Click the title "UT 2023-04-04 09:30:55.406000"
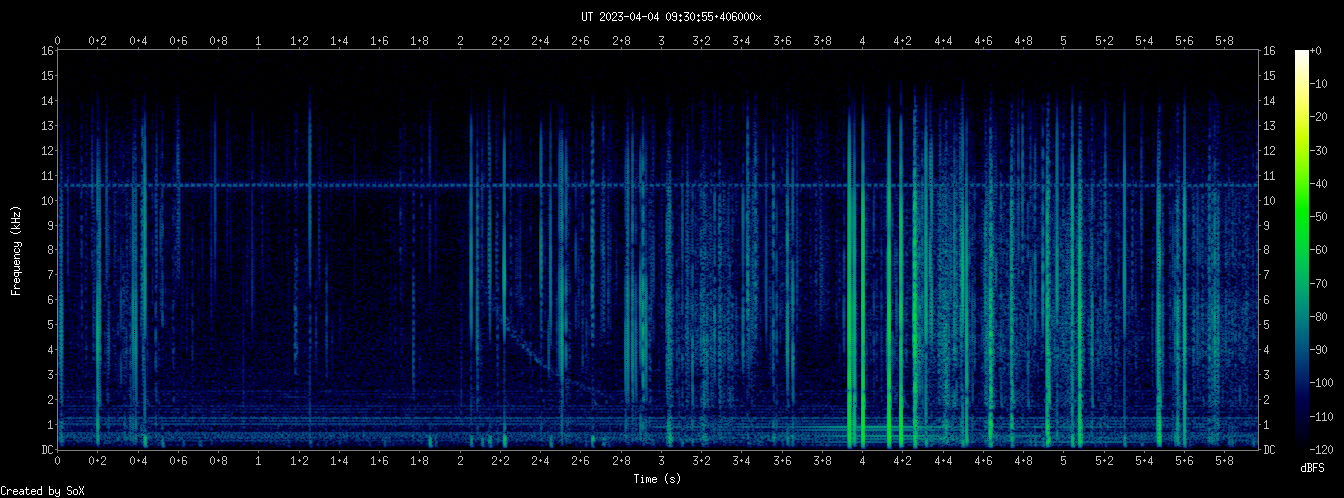Viewport: 1344px width, 498px height. [x=671, y=16]
